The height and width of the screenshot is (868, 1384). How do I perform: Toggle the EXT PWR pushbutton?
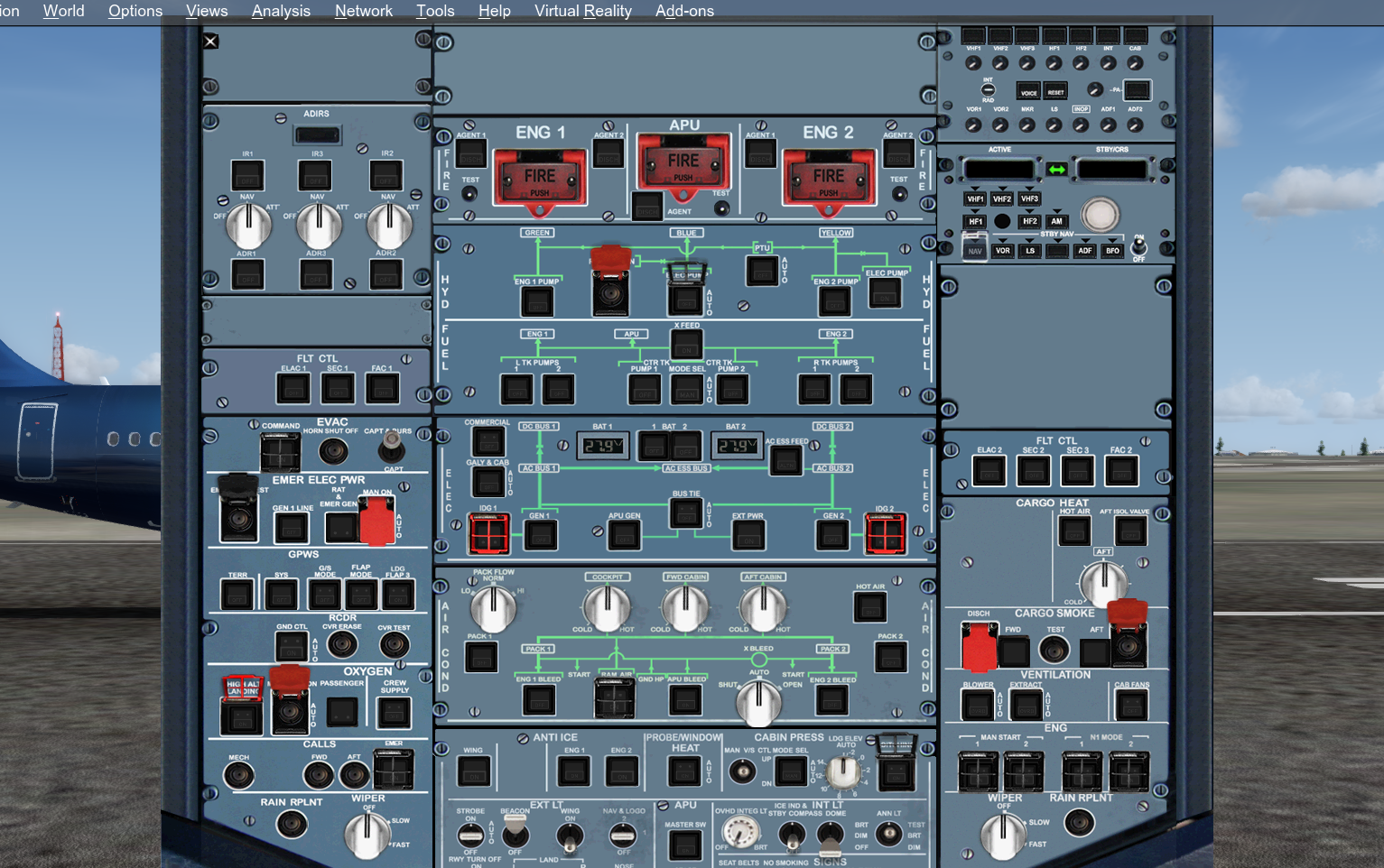[x=748, y=536]
